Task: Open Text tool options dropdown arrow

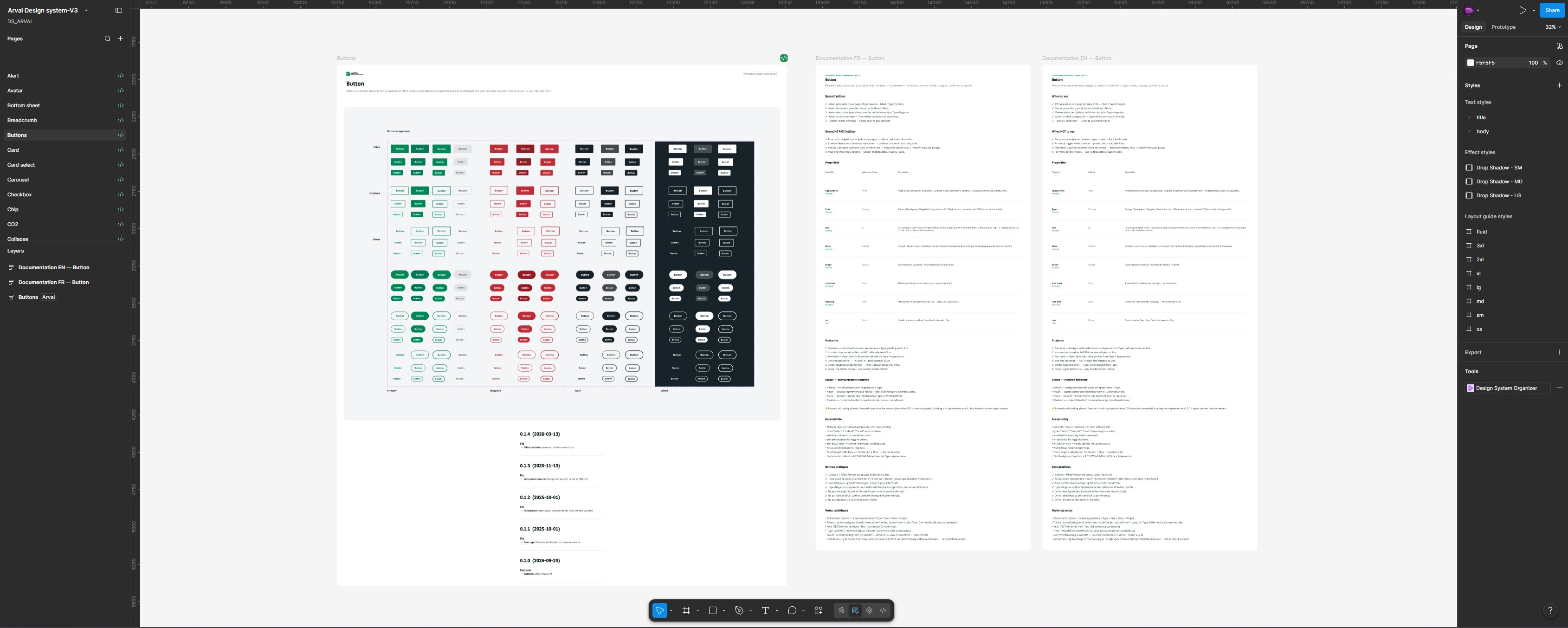Action: point(777,611)
